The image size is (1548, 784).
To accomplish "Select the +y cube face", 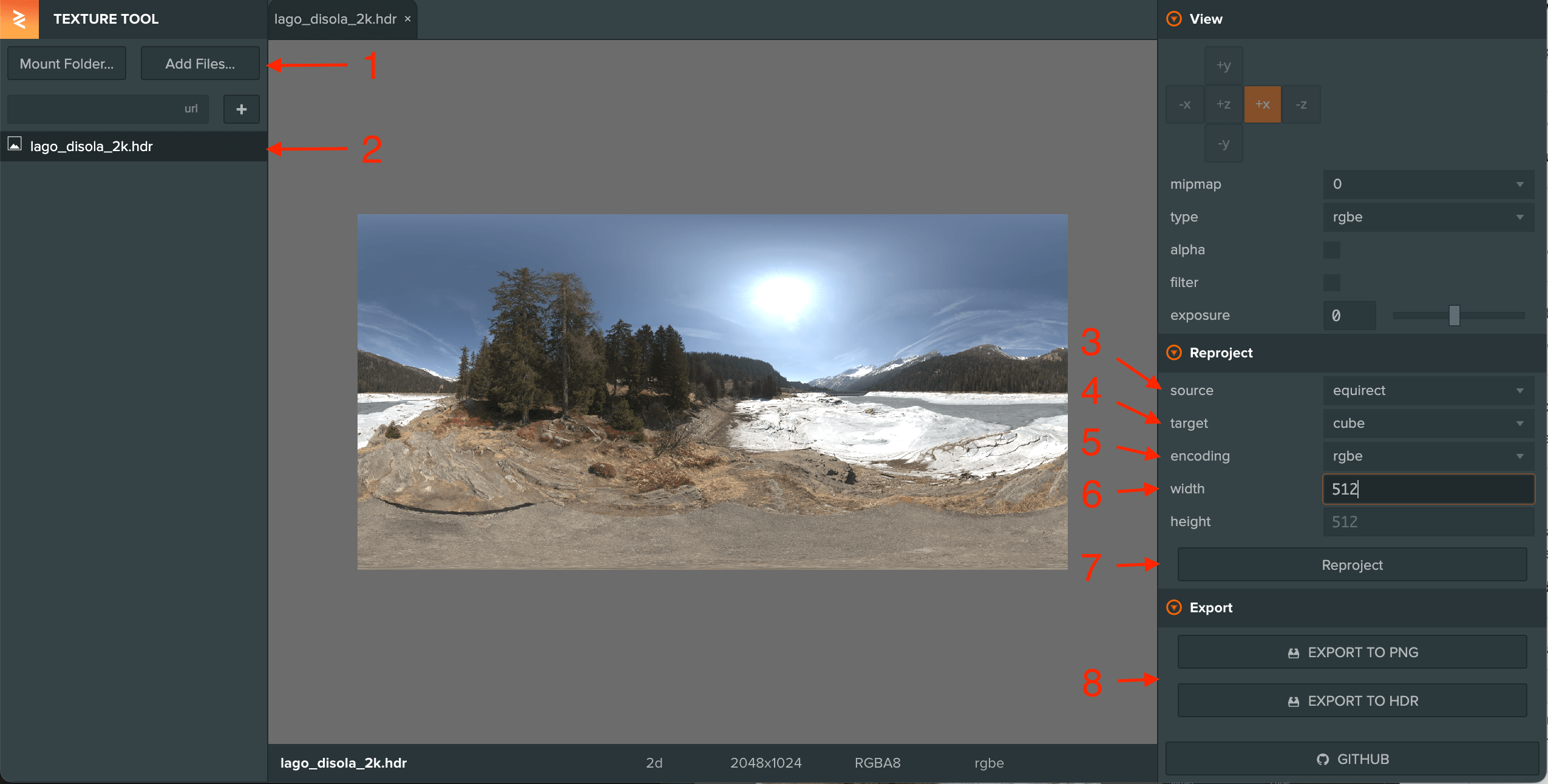I will [1223, 66].
